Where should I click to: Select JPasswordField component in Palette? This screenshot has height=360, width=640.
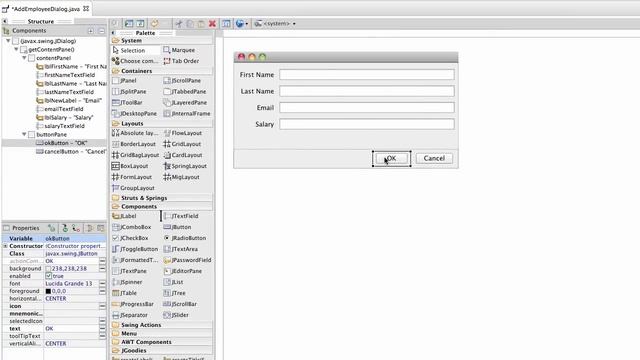[187, 260]
